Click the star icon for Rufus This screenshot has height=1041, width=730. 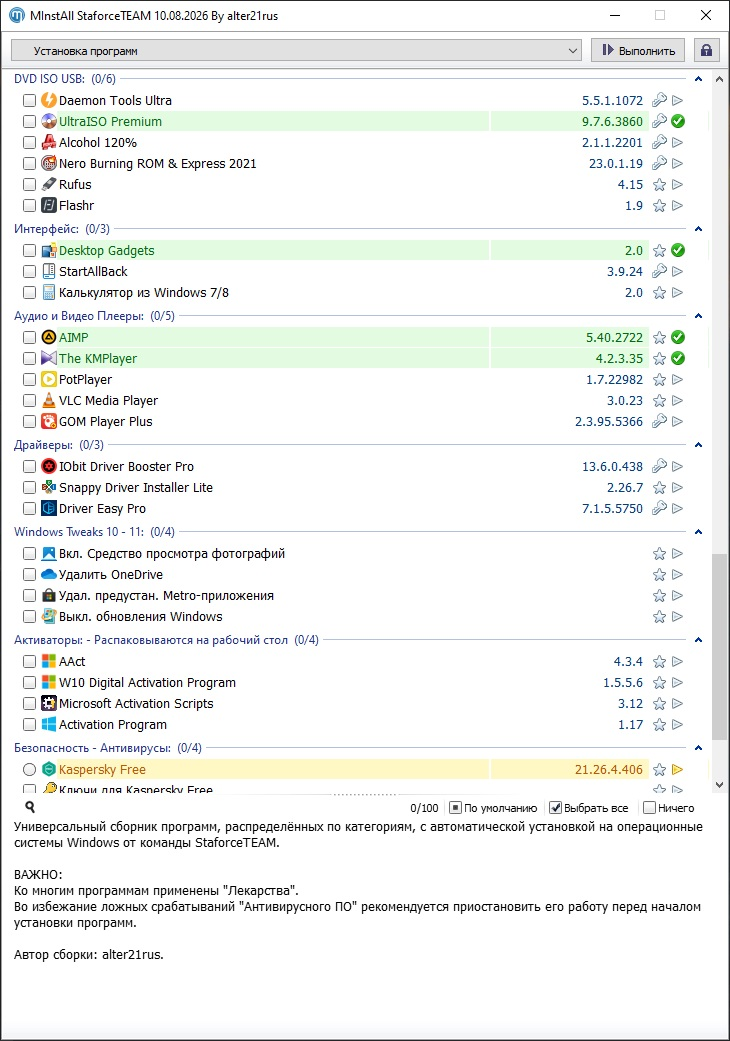[659, 185]
